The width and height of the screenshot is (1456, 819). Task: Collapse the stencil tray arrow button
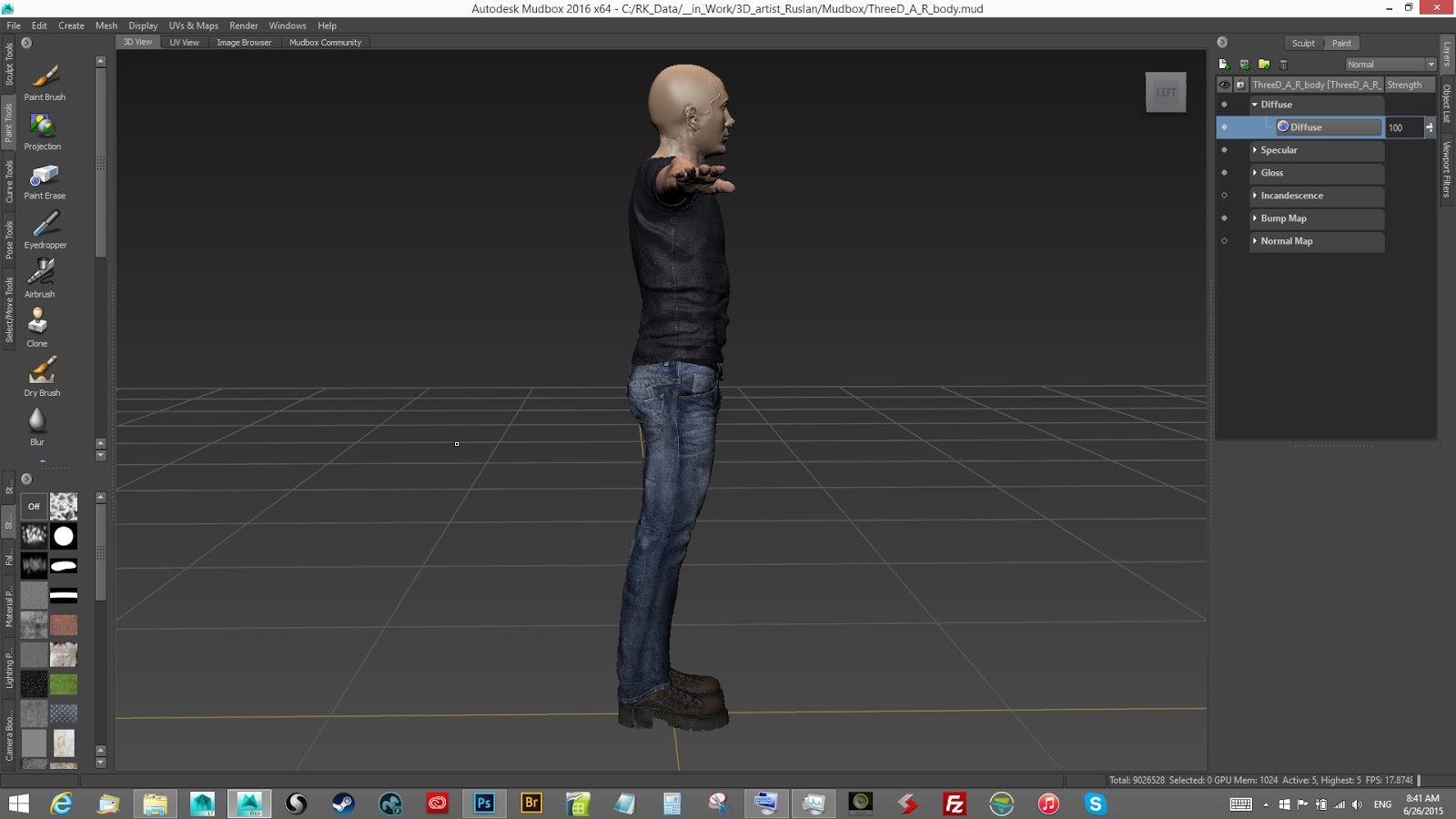point(26,479)
